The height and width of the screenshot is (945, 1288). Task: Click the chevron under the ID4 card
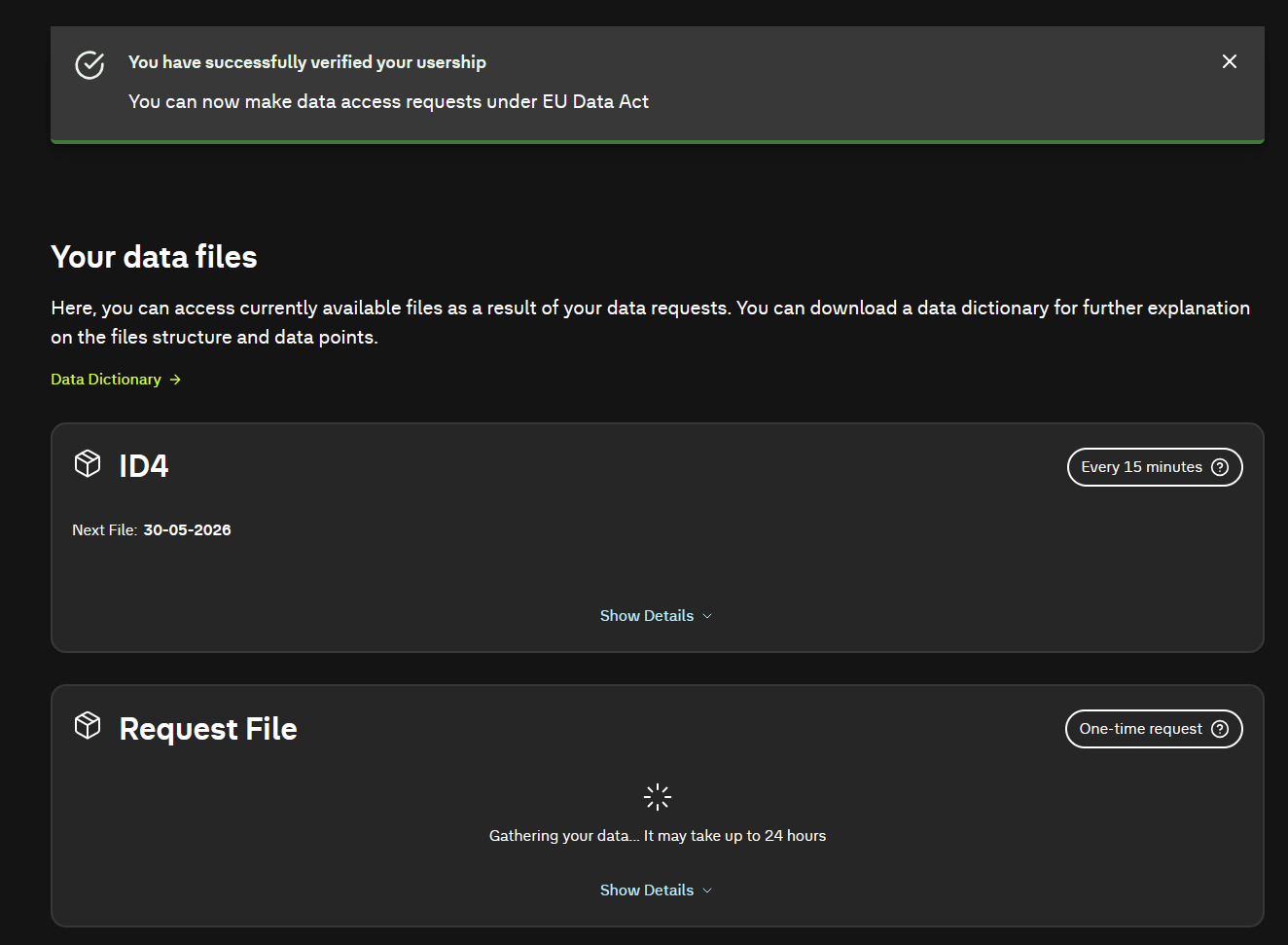(x=707, y=616)
